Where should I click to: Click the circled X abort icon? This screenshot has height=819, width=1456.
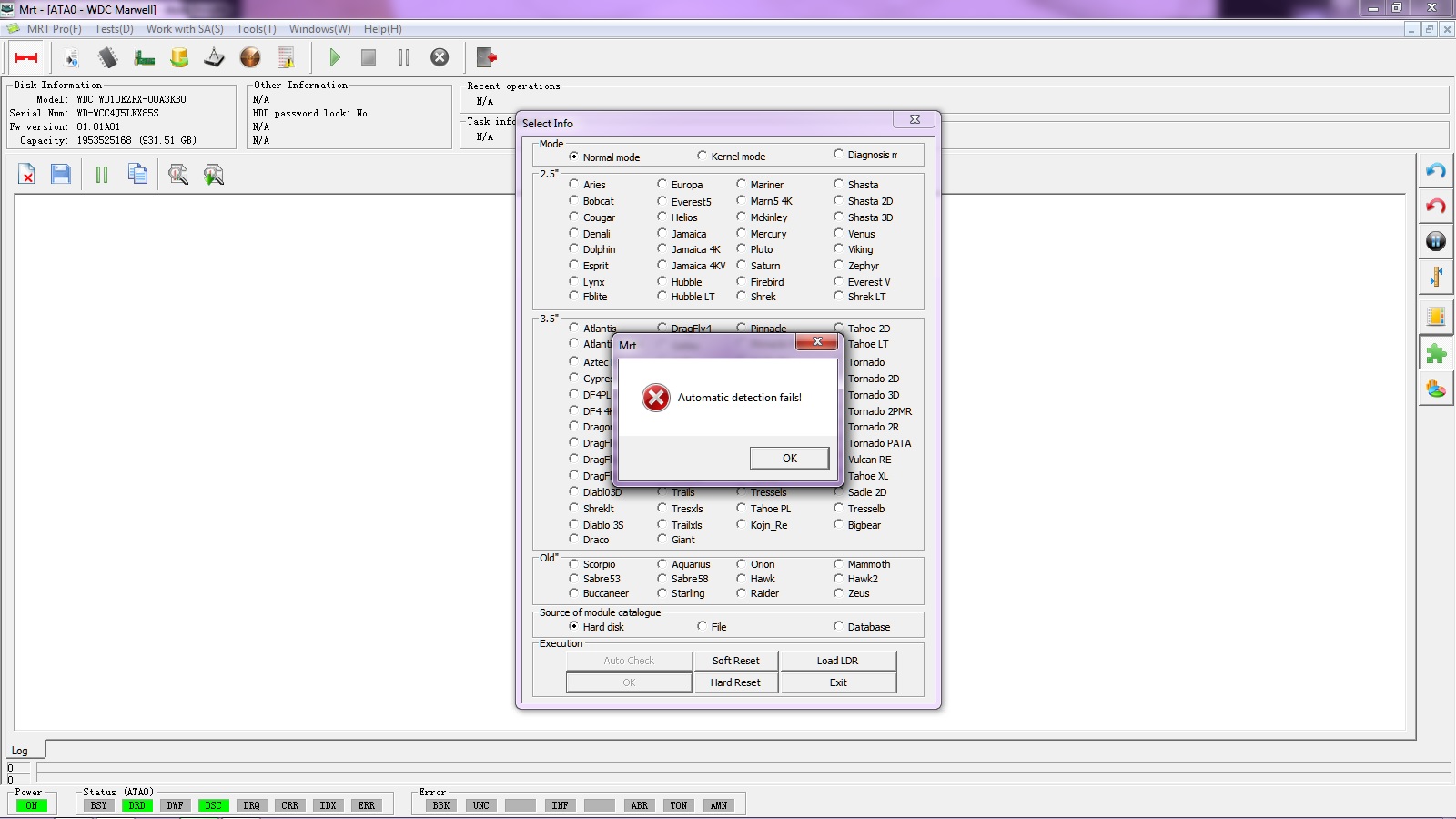coord(440,57)
